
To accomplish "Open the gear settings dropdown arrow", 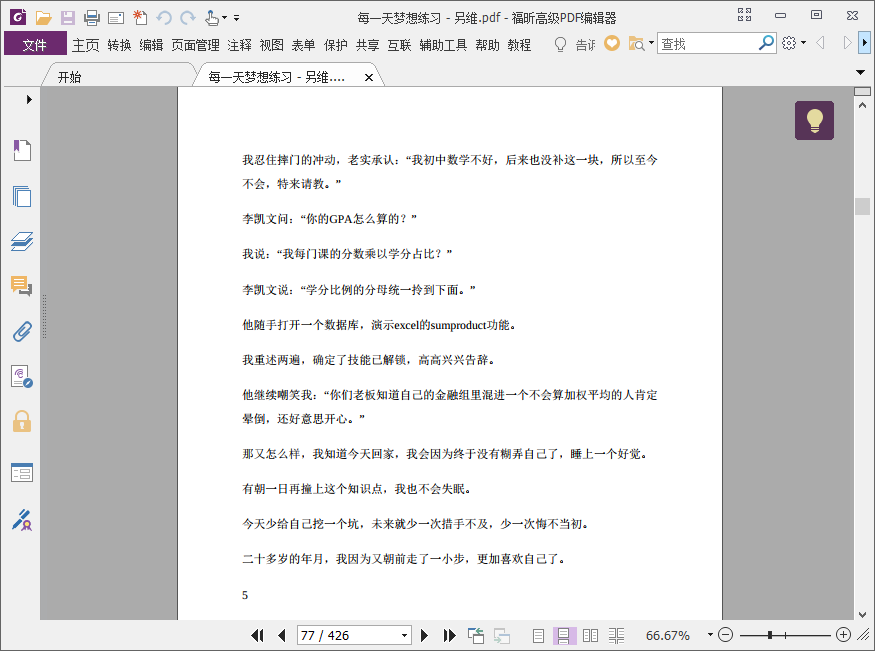I will 804,43.
